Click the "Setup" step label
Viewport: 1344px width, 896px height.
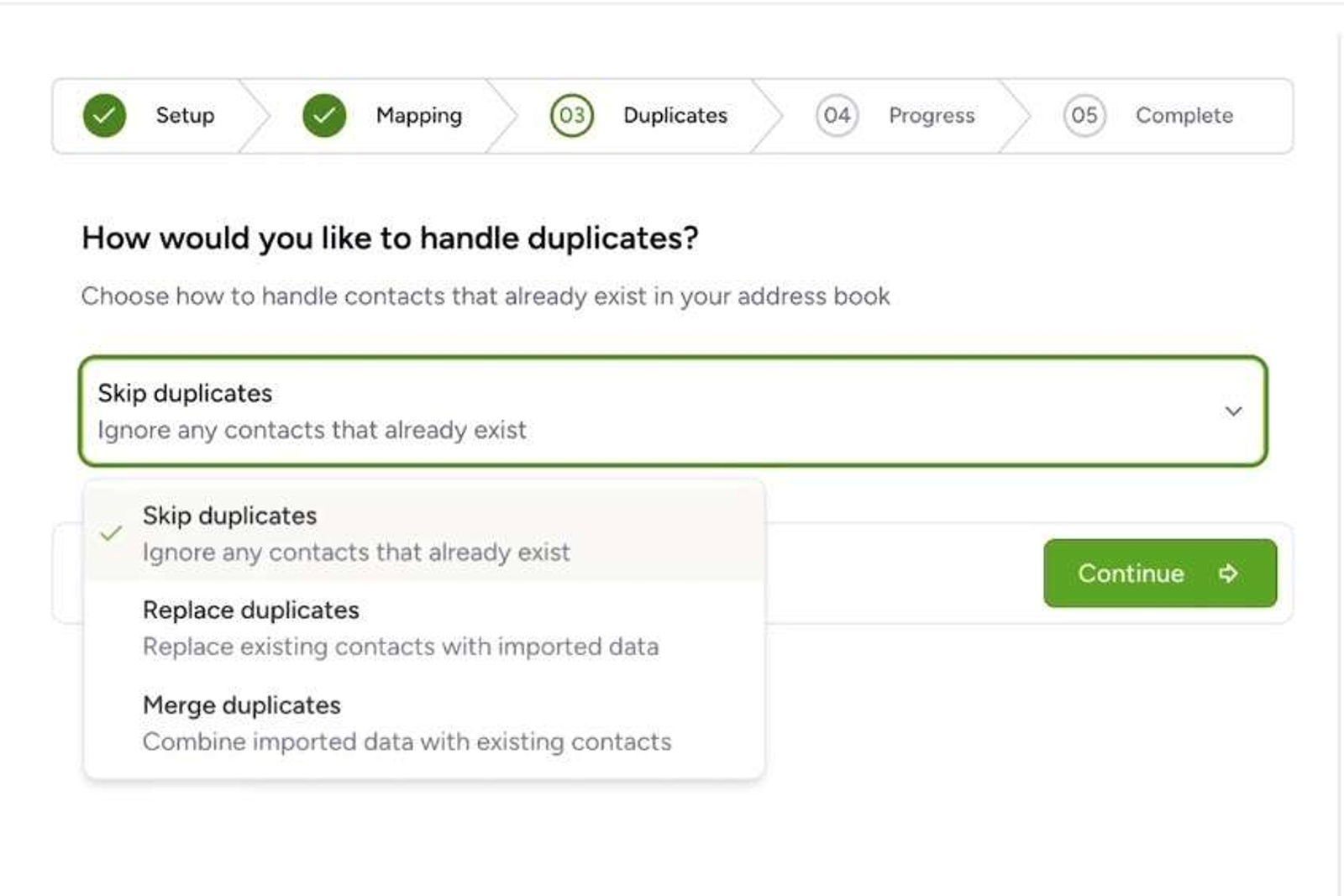click(183, 115)
